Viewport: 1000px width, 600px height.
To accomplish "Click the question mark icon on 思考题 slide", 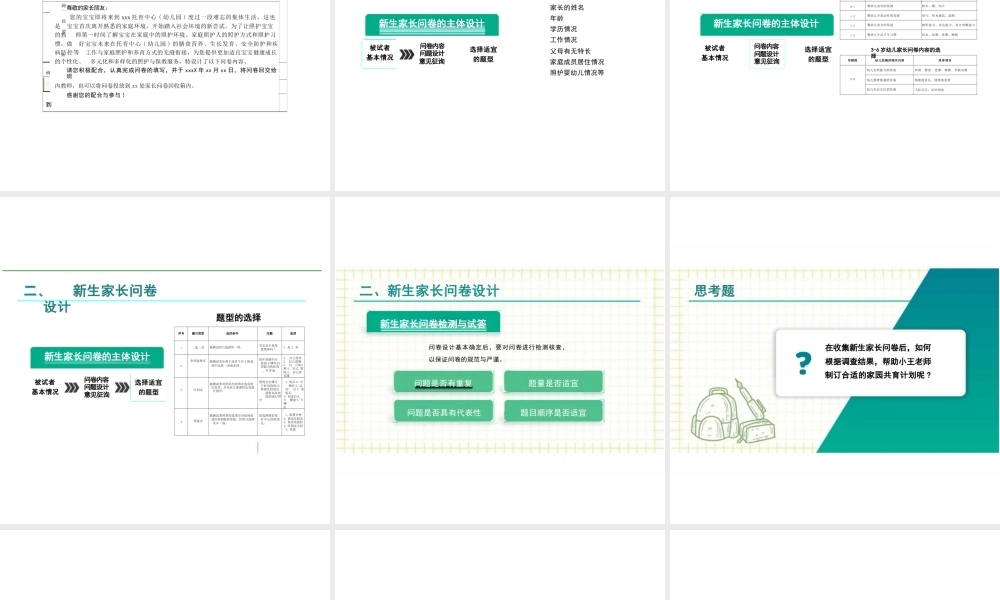I will tap(804, 363).
